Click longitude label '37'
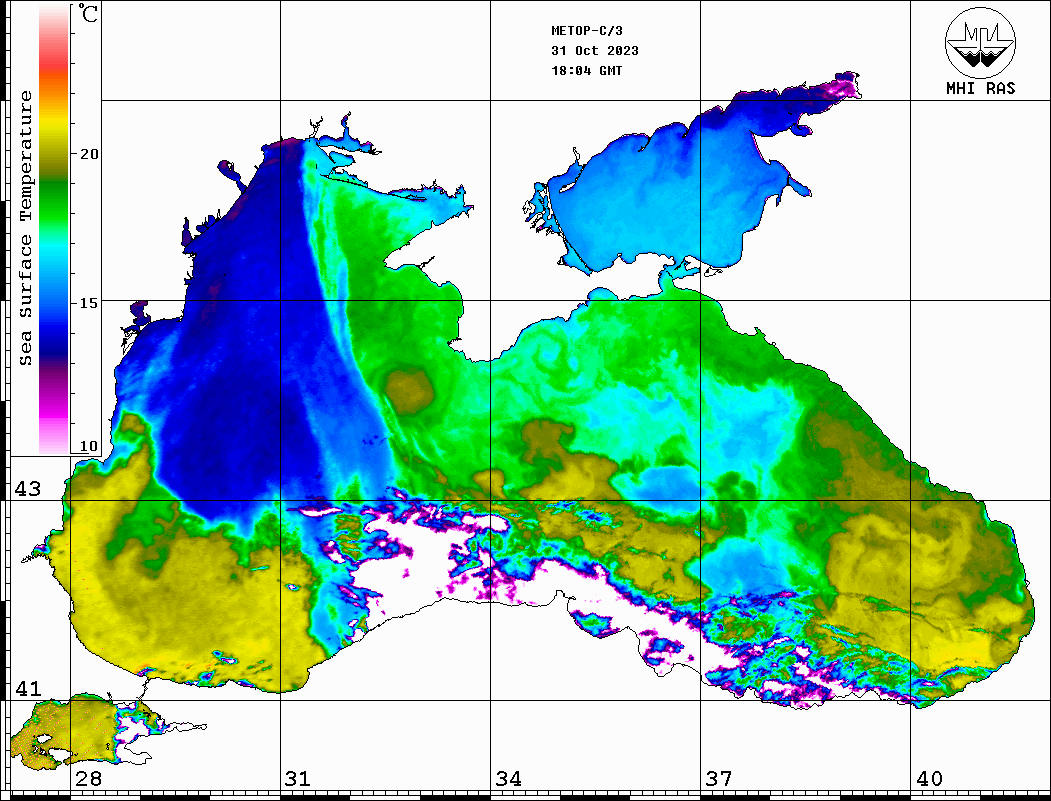 point(719,779)
